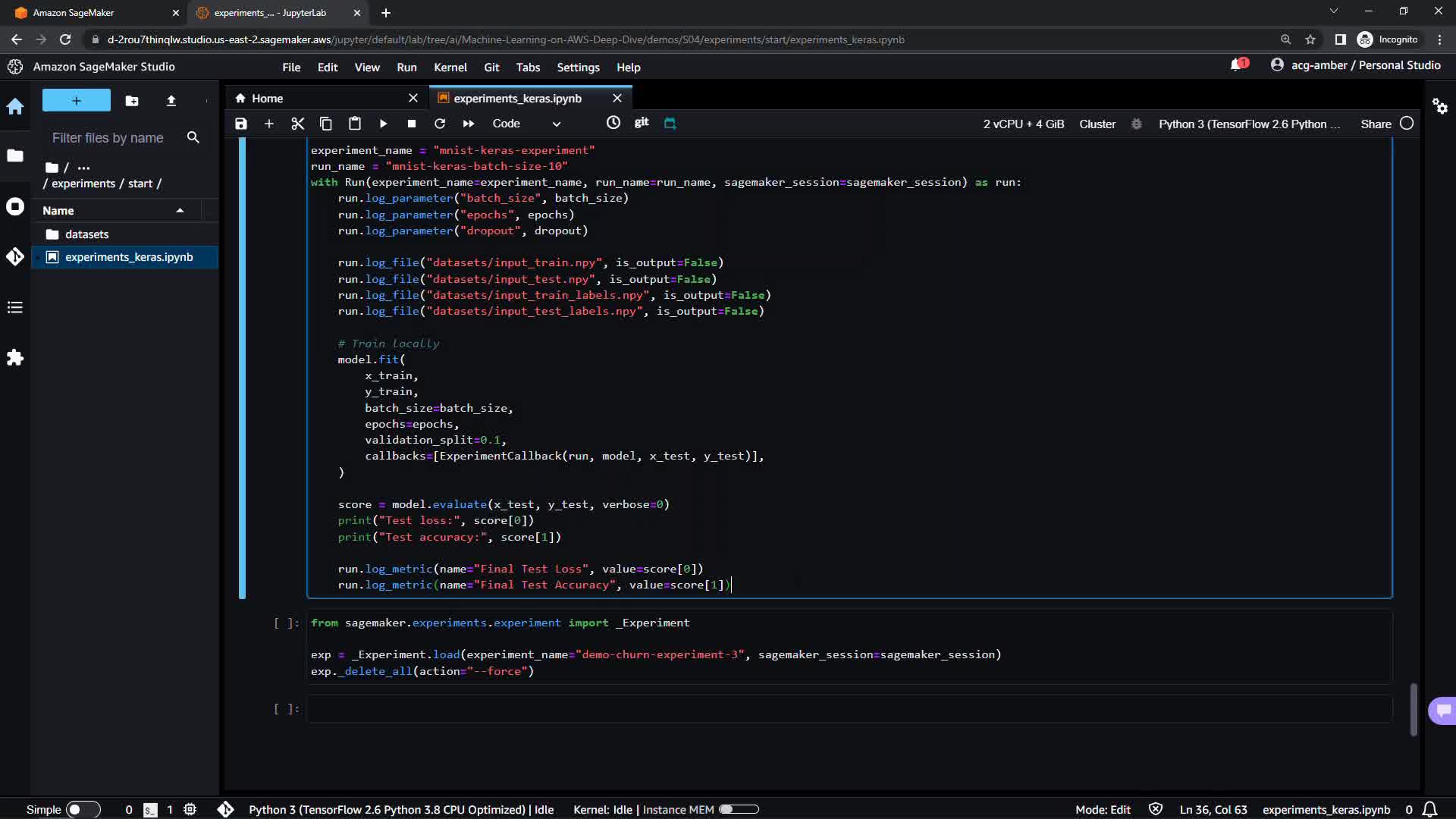The image size is (1456, 819).
Task: Expand the ellipsis in the file path breadcrumb
Action: click(x=83, y=168)
